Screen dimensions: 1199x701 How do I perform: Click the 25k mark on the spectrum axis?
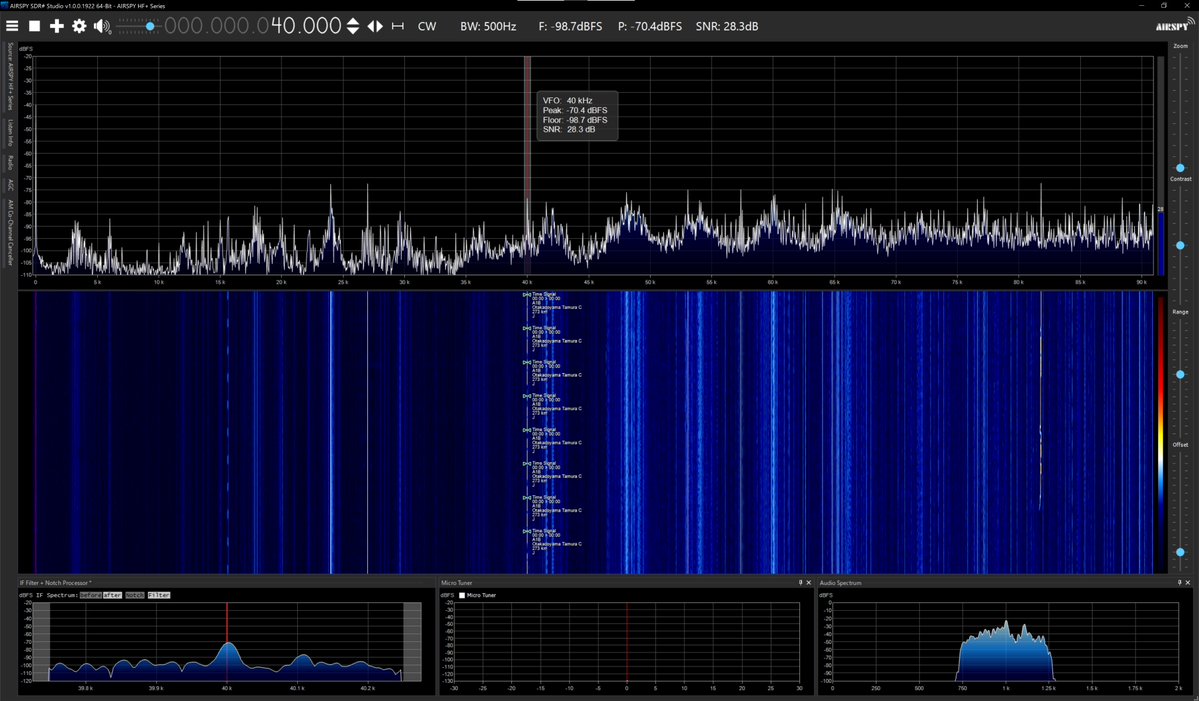pos(343,282)
